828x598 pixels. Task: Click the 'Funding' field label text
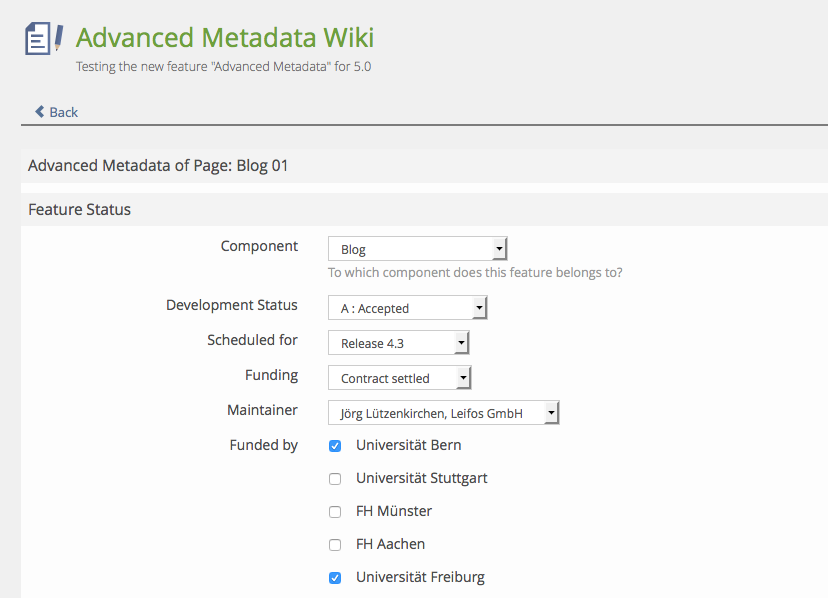point(271,375)
